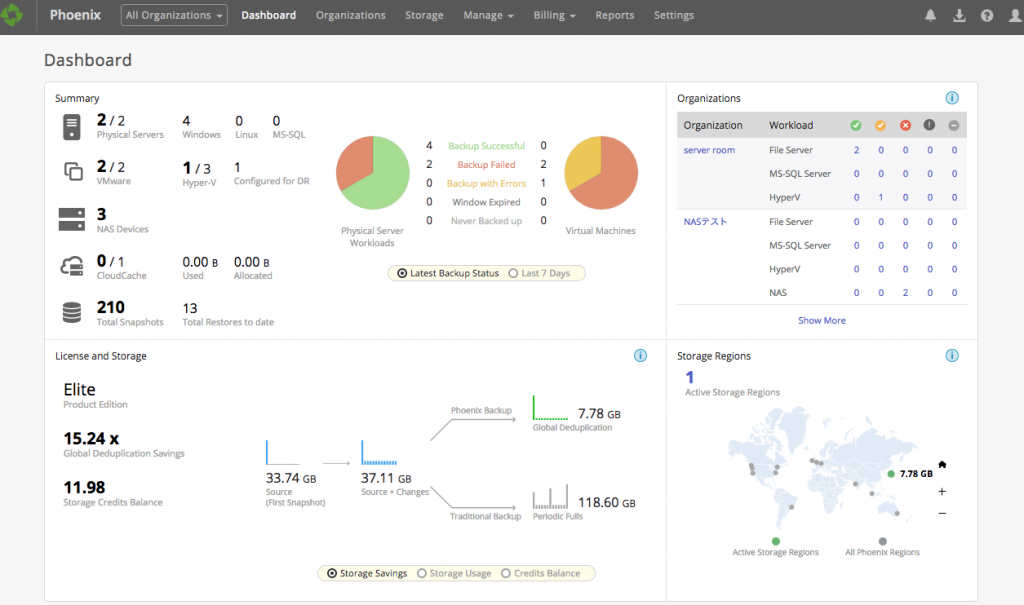The height and width of the screenshot is (605, 1024).
Task: Click the Never Backed up legend label
Action: (x=487, y=221)
